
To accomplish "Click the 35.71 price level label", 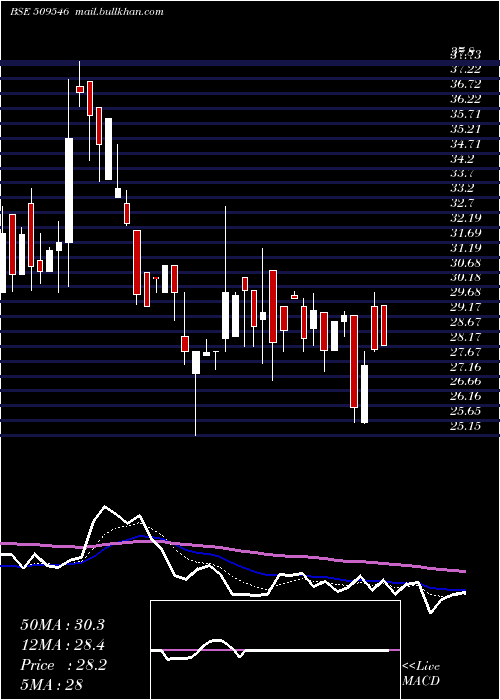I will pos(466,114).
